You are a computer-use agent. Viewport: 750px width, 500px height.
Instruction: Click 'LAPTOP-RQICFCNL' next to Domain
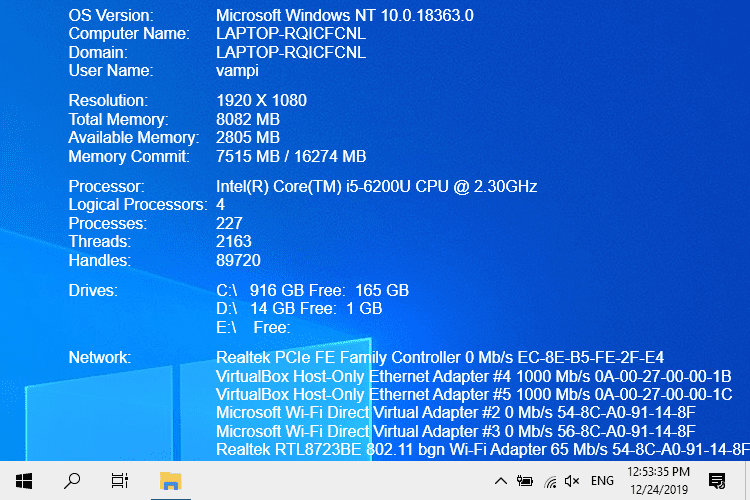click(x=291, y=52)
